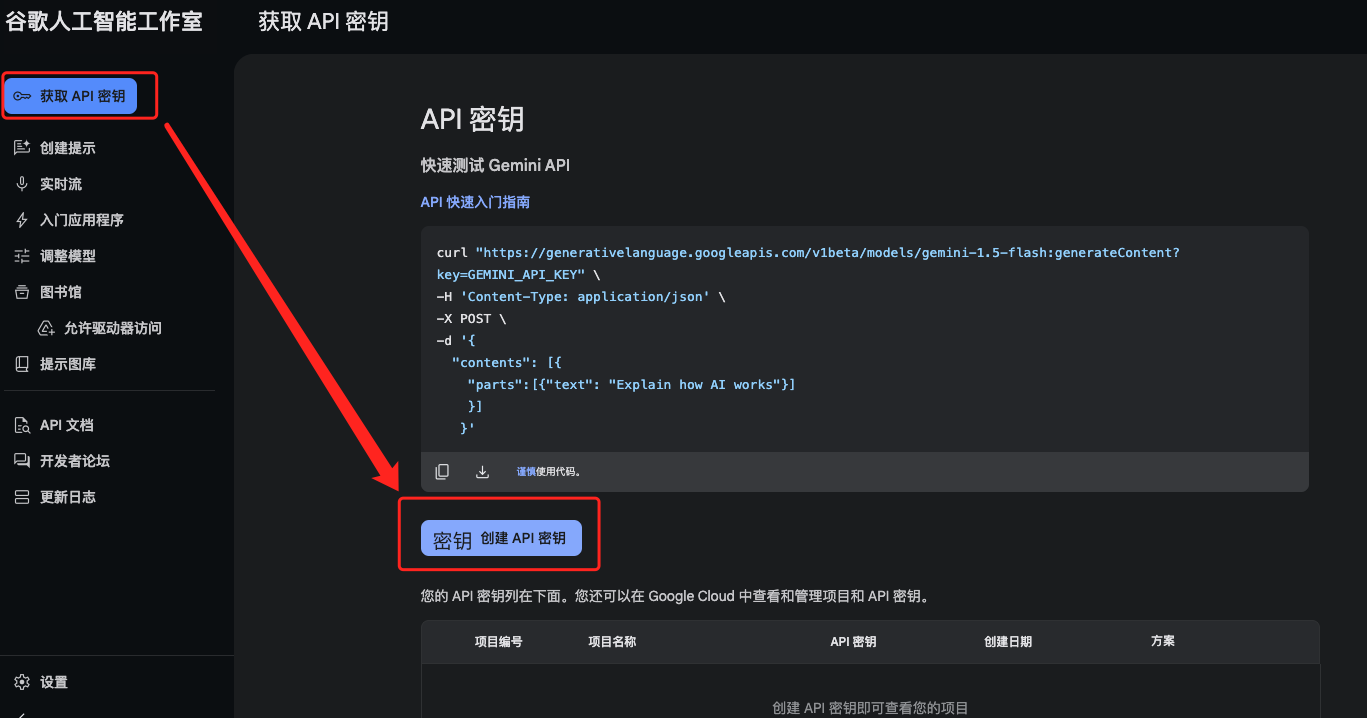The height and width of the screenshot is (718, 1367).
Task: Click the 获取 API 密钥 sidebar button
Action: [70, 96]
